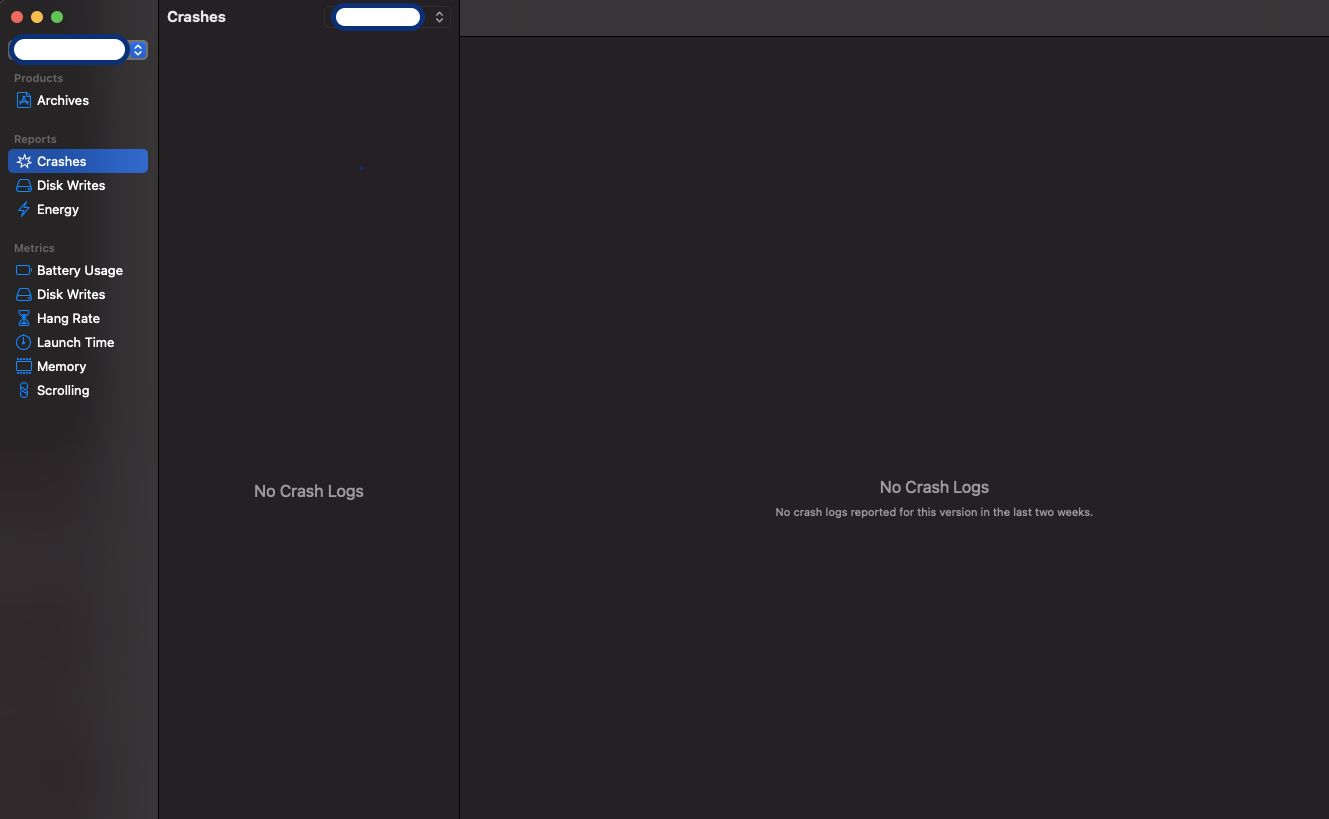Viewport: 1329px width, 819px height.
Task: Close the Organizer window with red button
Action: [17, 17]
